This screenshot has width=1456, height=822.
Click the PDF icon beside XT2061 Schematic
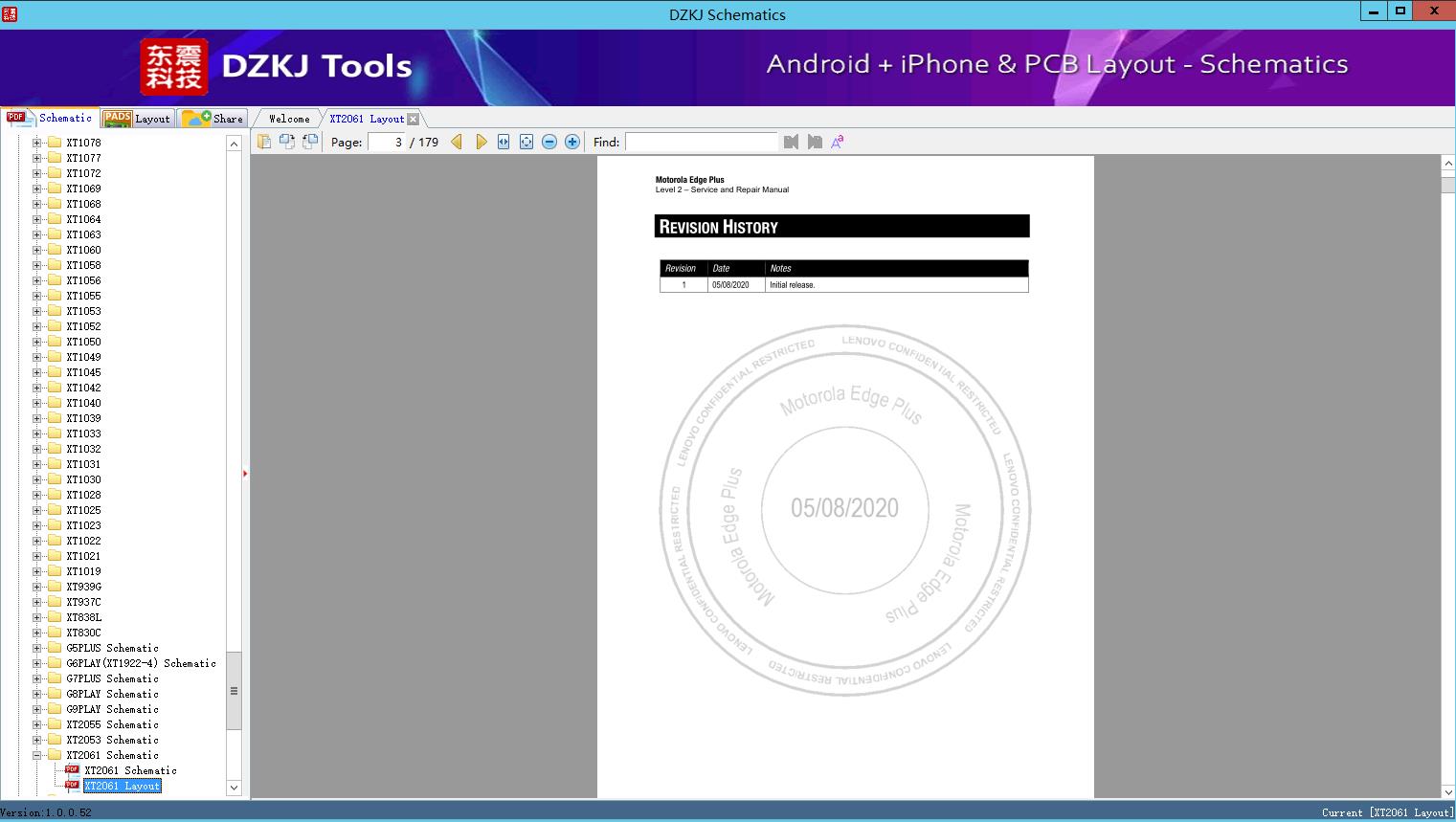pyautogui.click(x=72, y=770)
